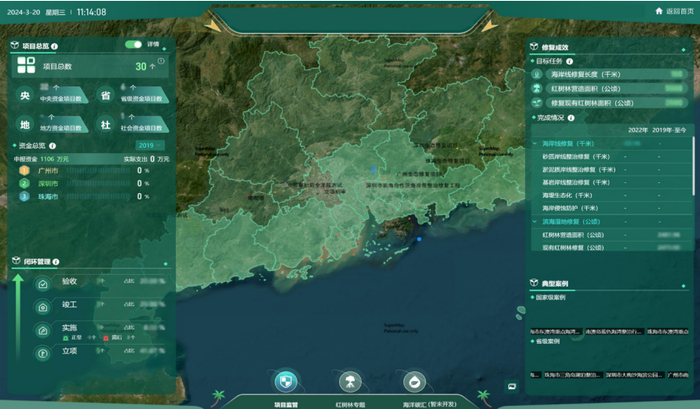
Task: Toggle the 详情 switch off
Action: 133,45
